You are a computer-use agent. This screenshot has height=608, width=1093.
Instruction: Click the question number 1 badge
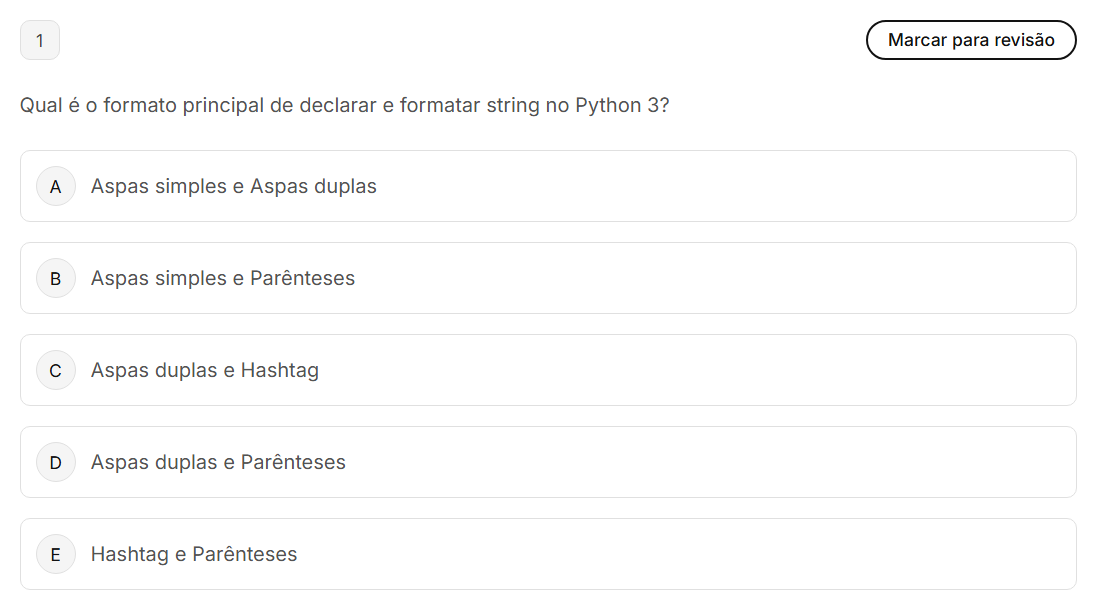(40, 41)
